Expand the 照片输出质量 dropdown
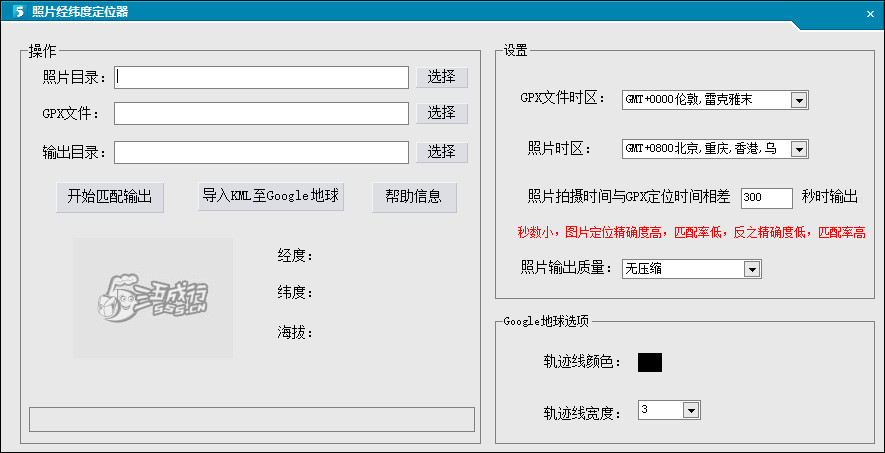 (x=691, y=269)
